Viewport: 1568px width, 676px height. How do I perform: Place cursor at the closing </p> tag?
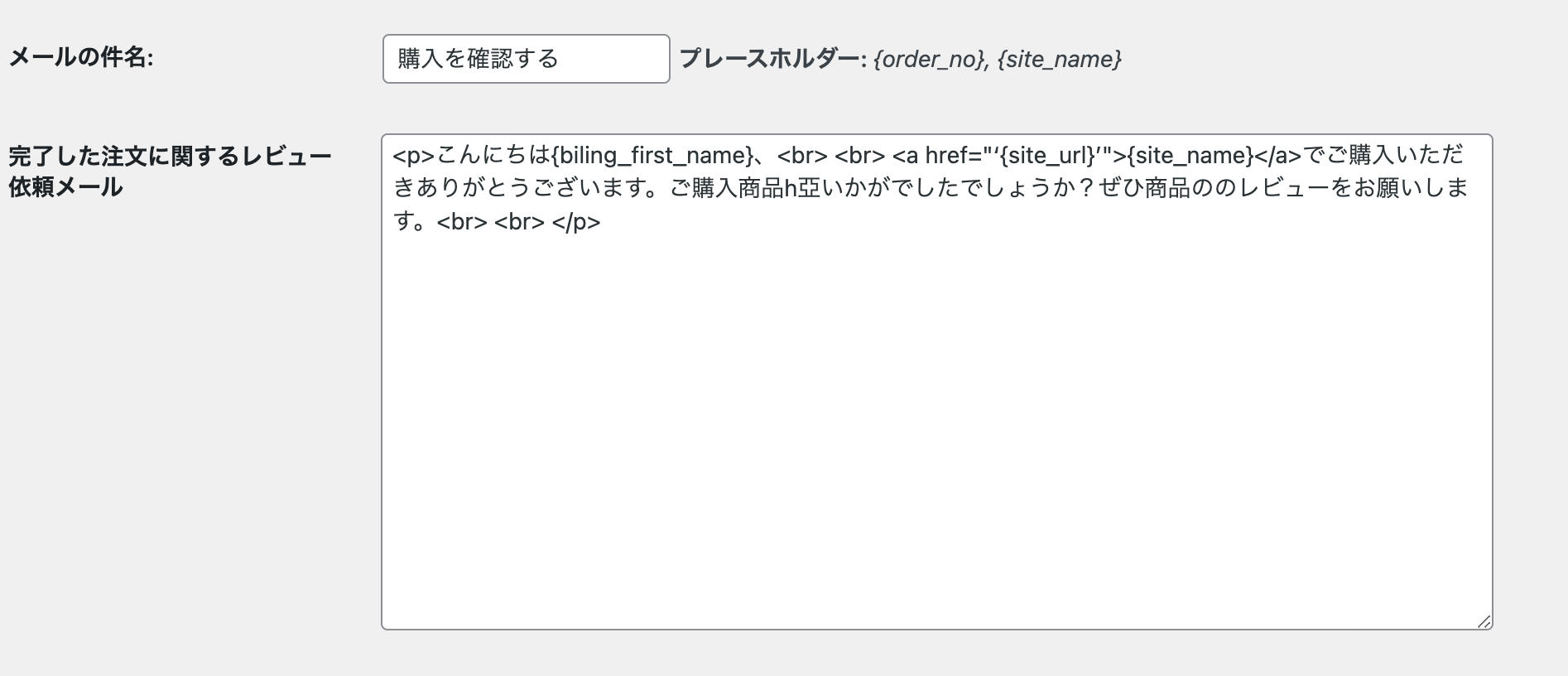click(x=576, y=222)
